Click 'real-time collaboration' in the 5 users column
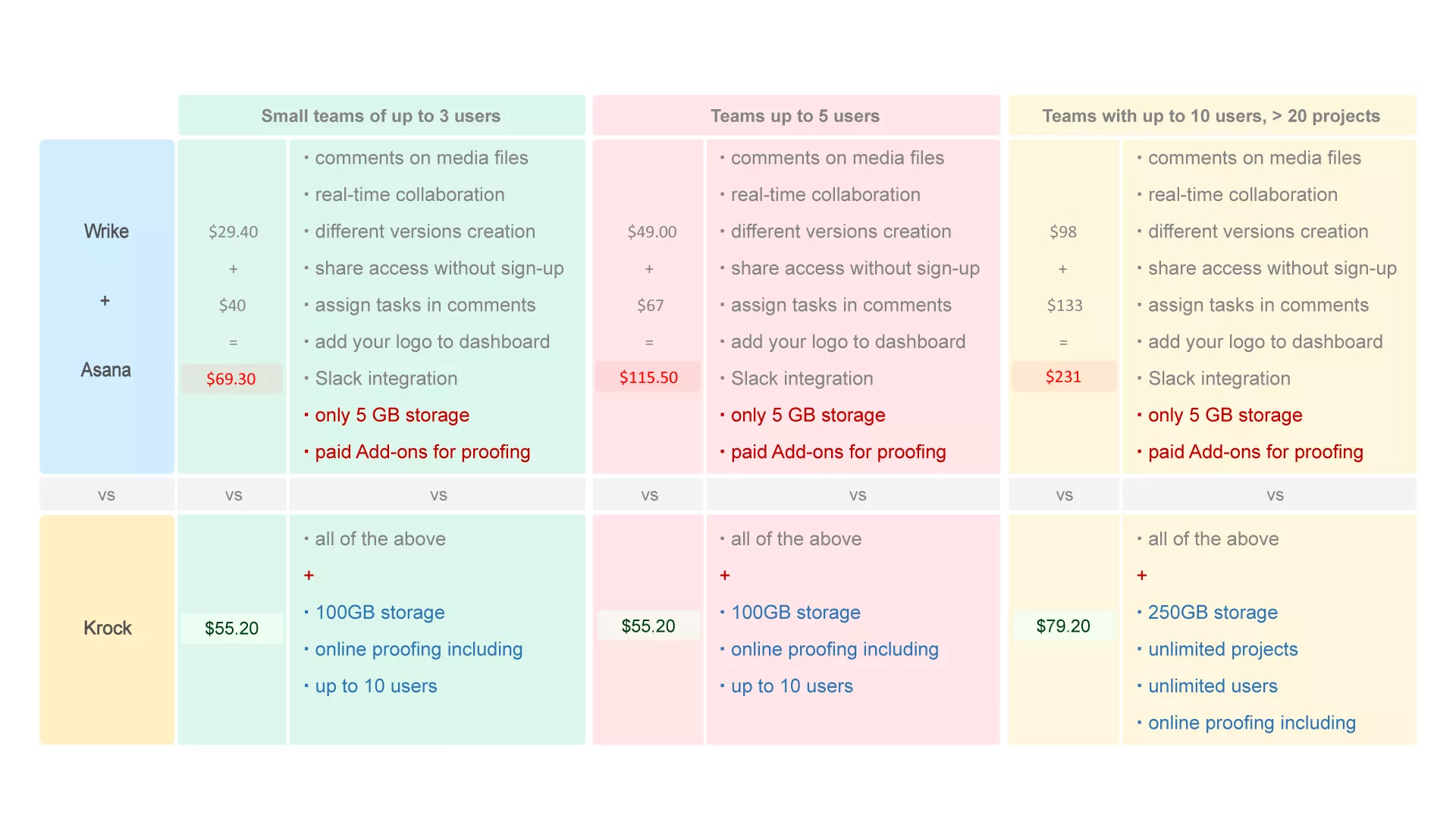 click(x=826, y=194)
